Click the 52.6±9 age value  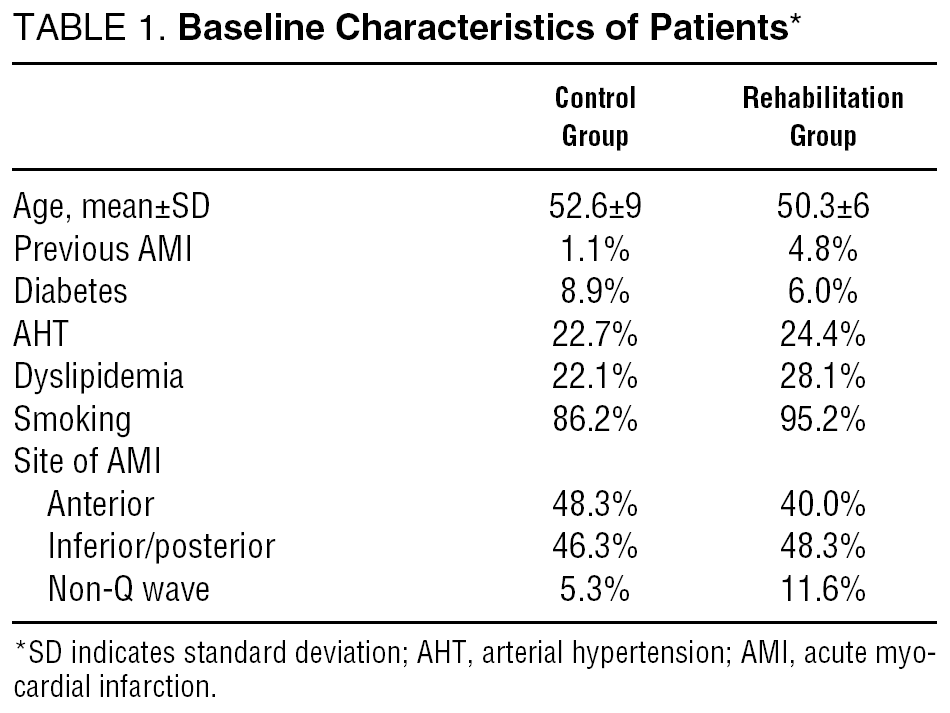click(595, 206)
